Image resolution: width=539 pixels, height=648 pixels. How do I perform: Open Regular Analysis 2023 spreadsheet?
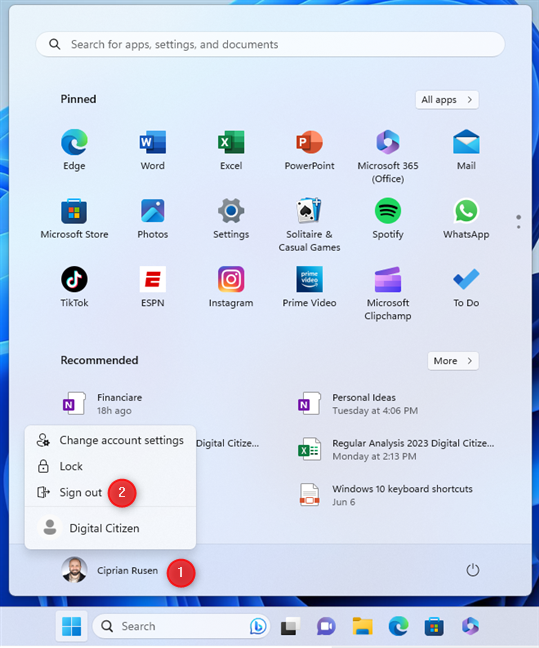click(396, 450)
